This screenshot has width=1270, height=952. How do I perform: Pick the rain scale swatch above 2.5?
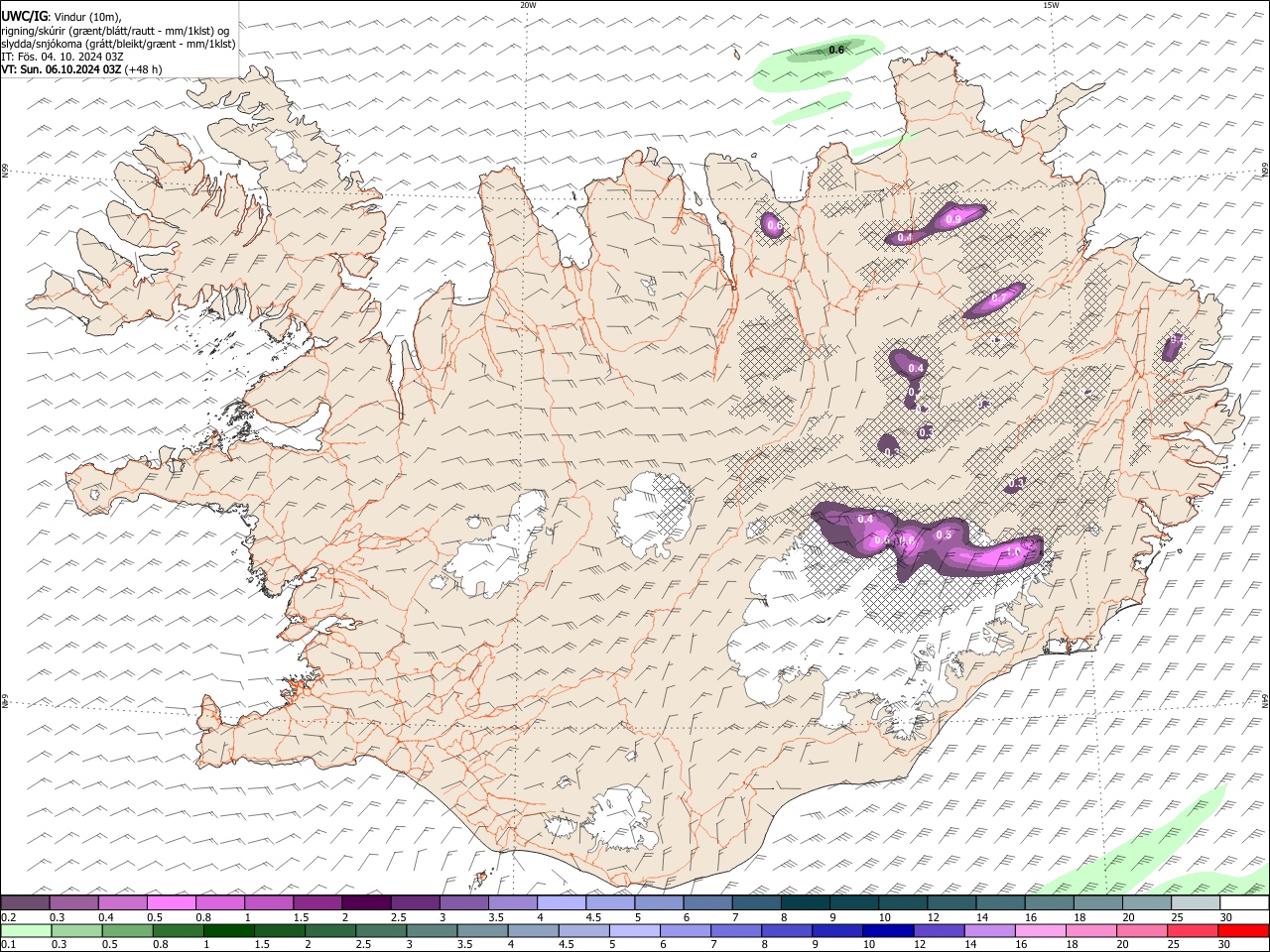click(381, 930)
